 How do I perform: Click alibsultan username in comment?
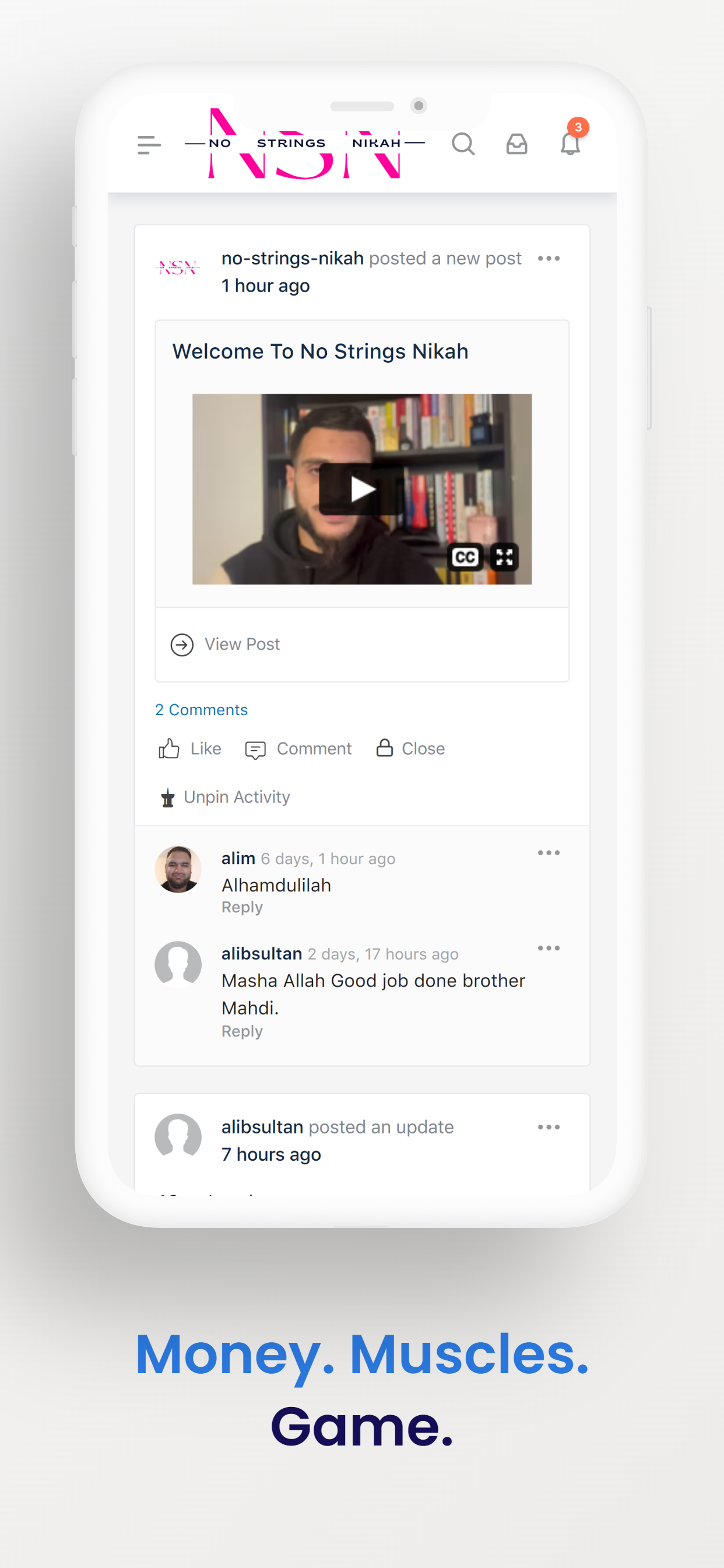click(262, 954)
